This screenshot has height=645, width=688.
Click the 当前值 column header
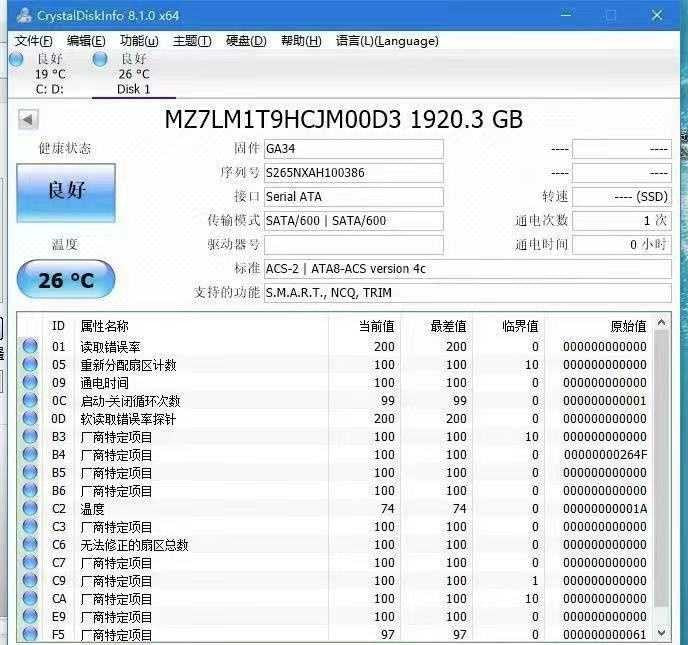[x=377, y=326]
